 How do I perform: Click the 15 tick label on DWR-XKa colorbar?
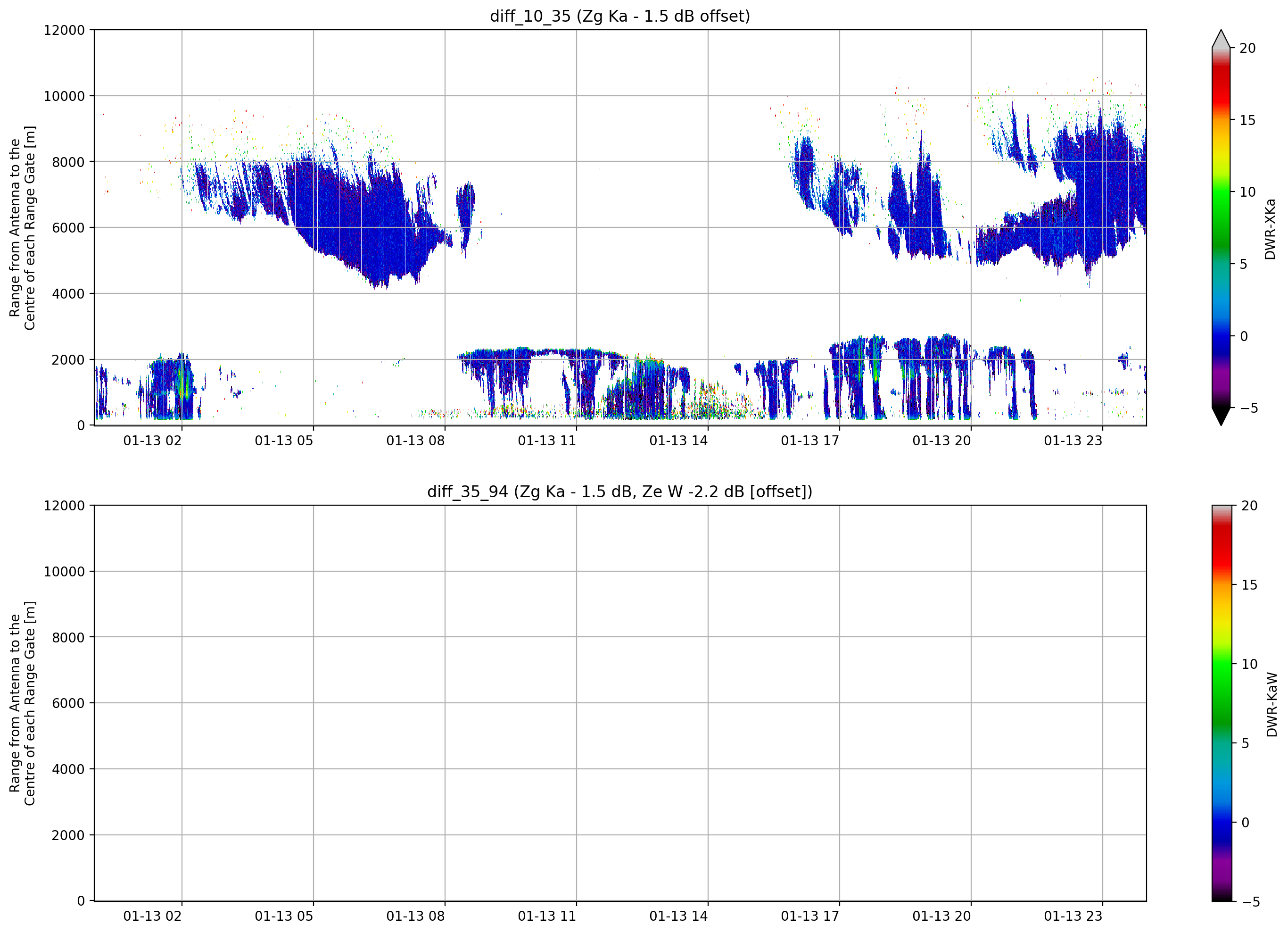1247,120
